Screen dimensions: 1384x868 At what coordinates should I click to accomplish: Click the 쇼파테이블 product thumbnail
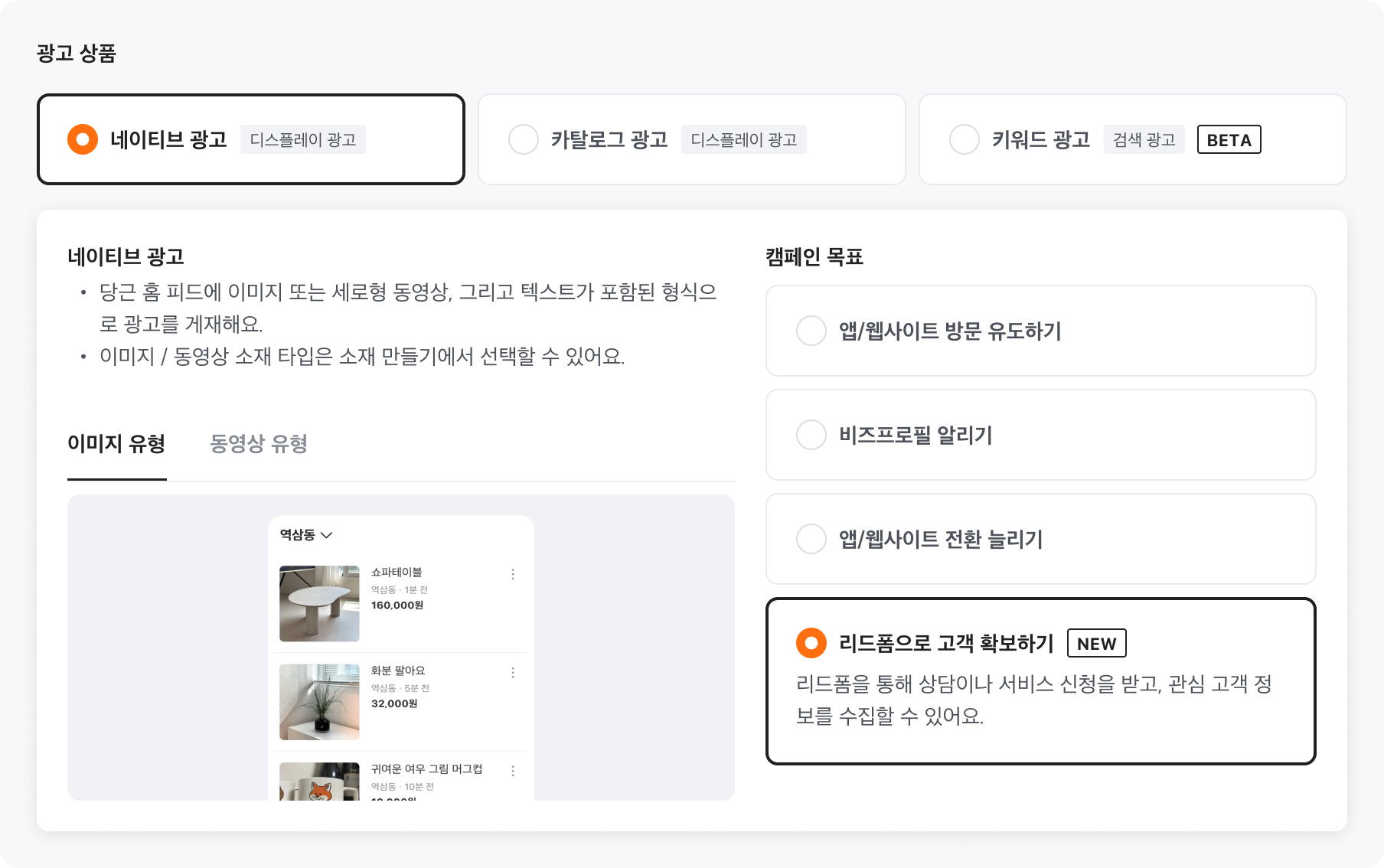(x=319, y=603)
